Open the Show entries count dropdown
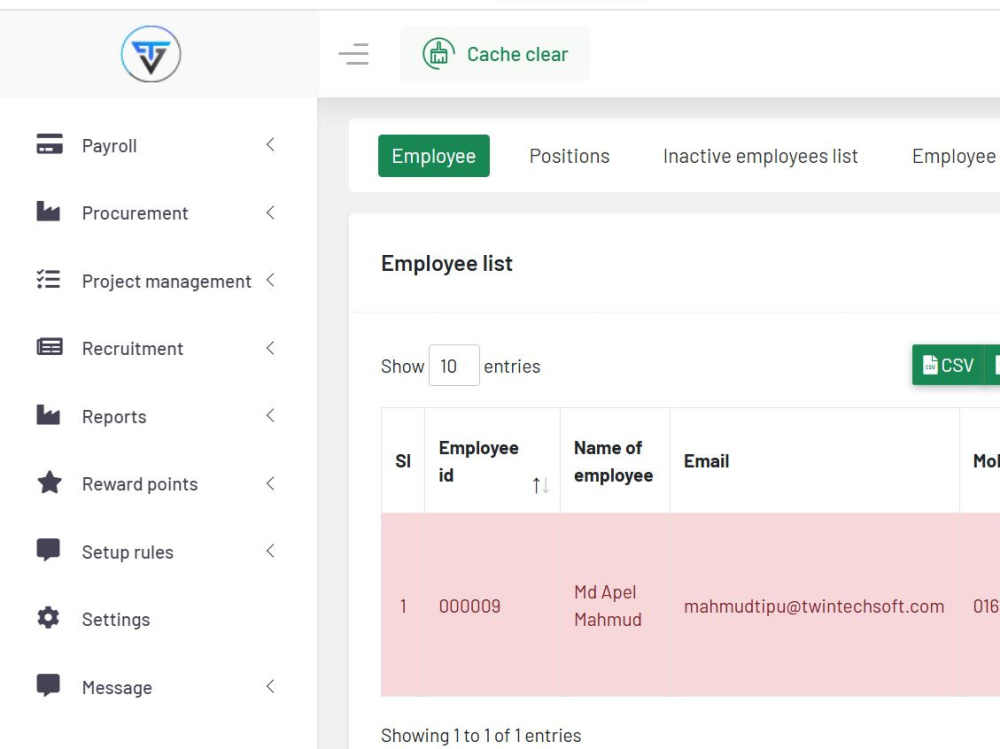Screen dimensions: 1000x749 pyautogui.click(x=454, y=366)
